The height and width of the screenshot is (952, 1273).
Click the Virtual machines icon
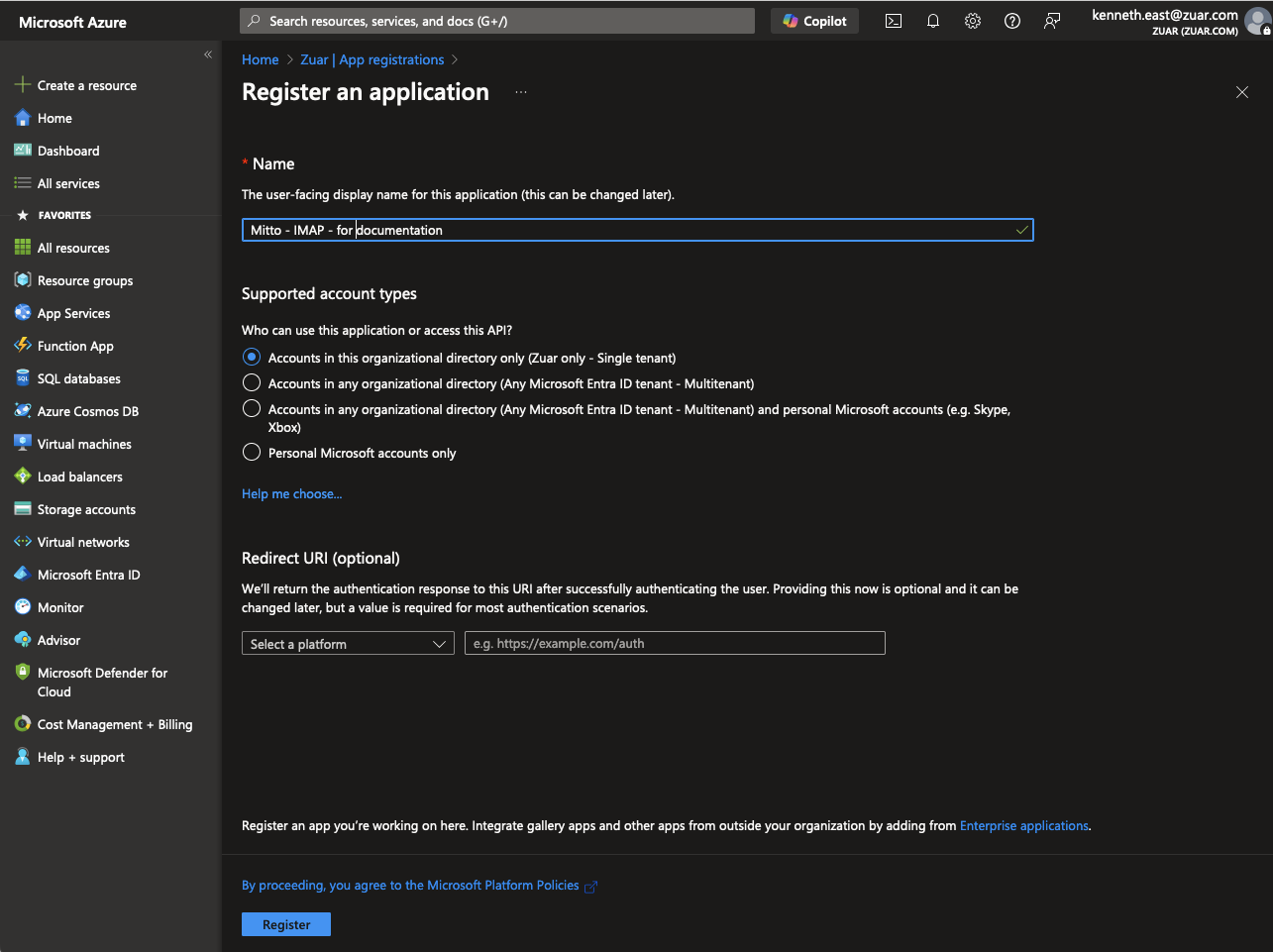[x=22, y=444]
